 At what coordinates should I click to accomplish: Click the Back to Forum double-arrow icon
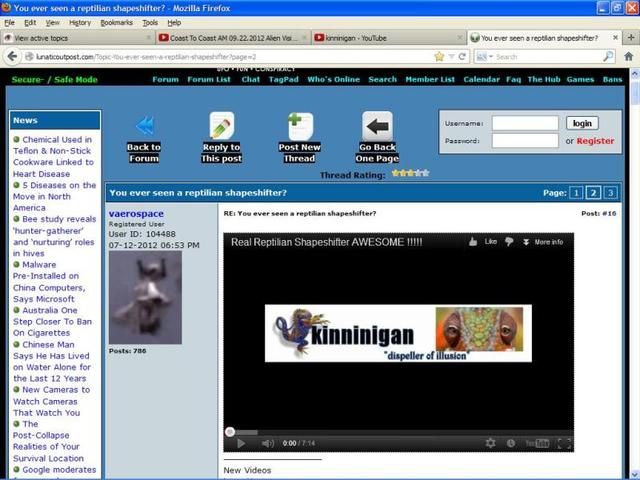[144, 126]
